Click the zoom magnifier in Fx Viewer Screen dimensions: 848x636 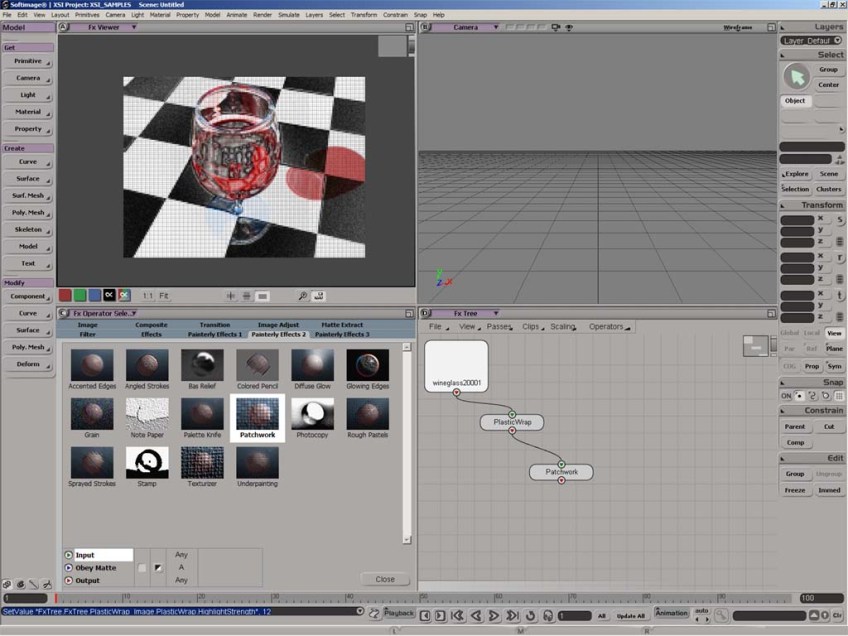point(303,296)
